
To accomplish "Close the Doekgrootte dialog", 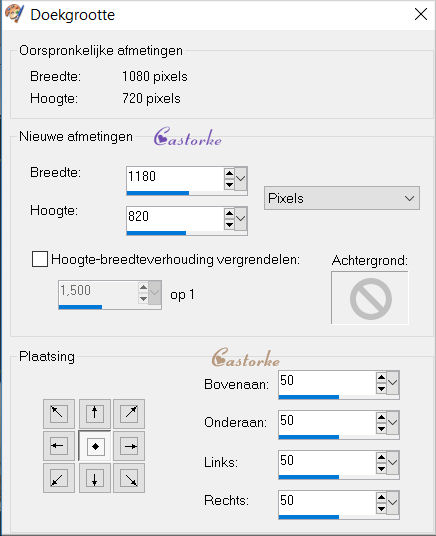I will [421, 14].
